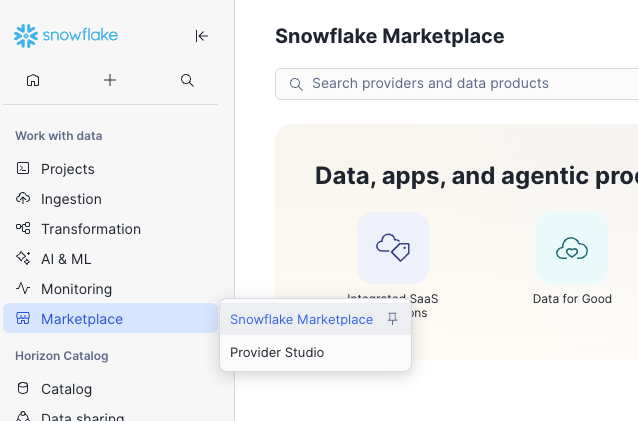
Task: Open the Integrated SaaS category tile
Action: coord(393,248)
